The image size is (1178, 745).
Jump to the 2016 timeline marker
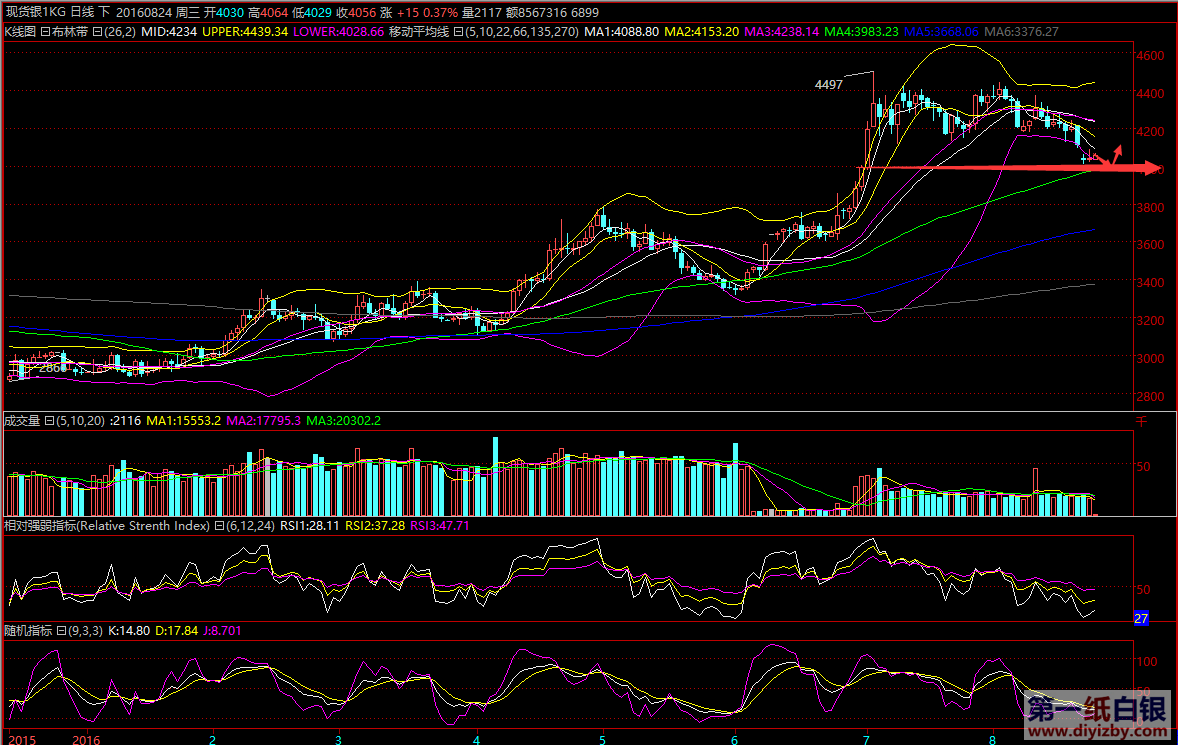[84, 739]
